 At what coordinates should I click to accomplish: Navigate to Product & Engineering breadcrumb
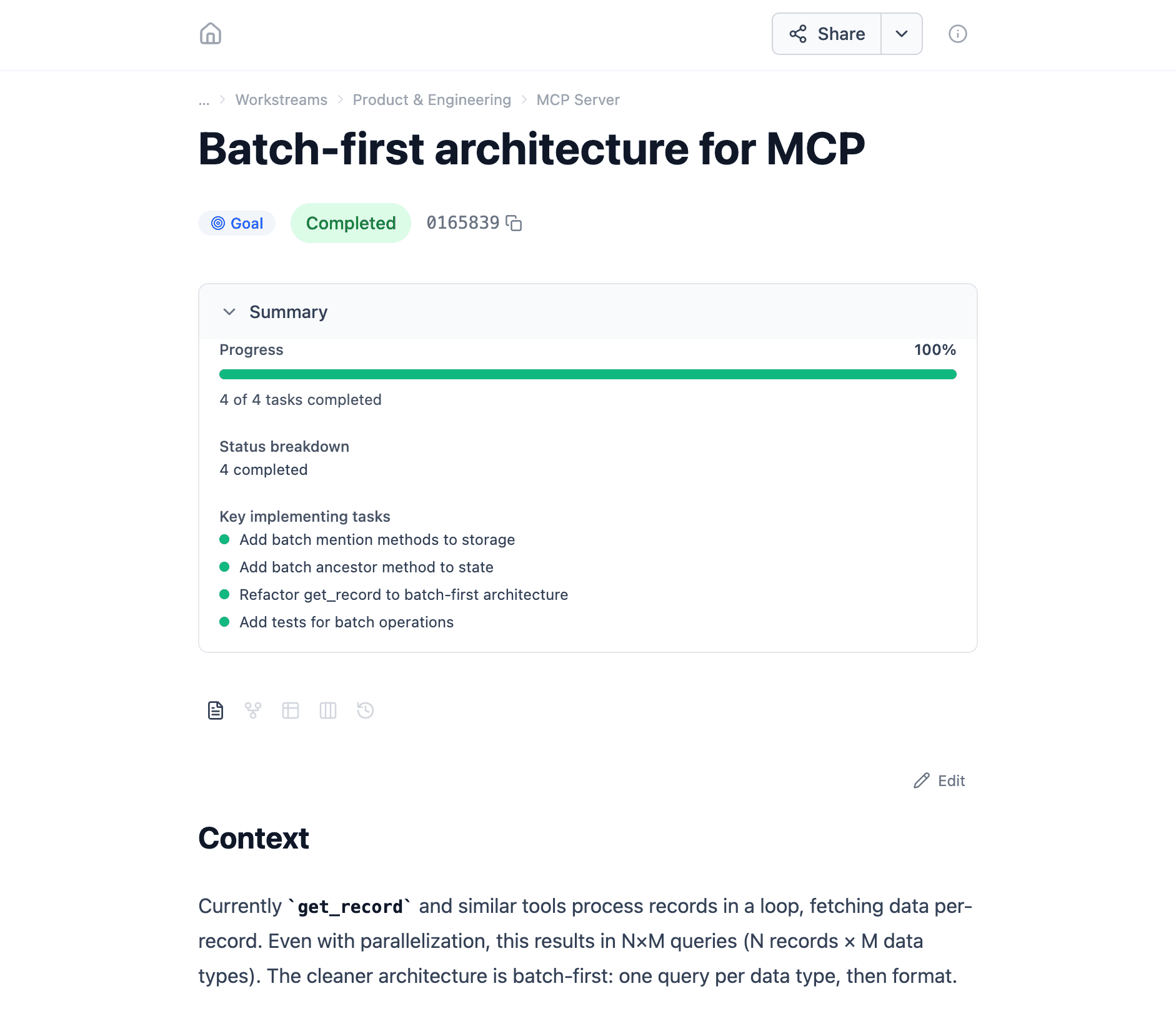(x=432, y=100)
